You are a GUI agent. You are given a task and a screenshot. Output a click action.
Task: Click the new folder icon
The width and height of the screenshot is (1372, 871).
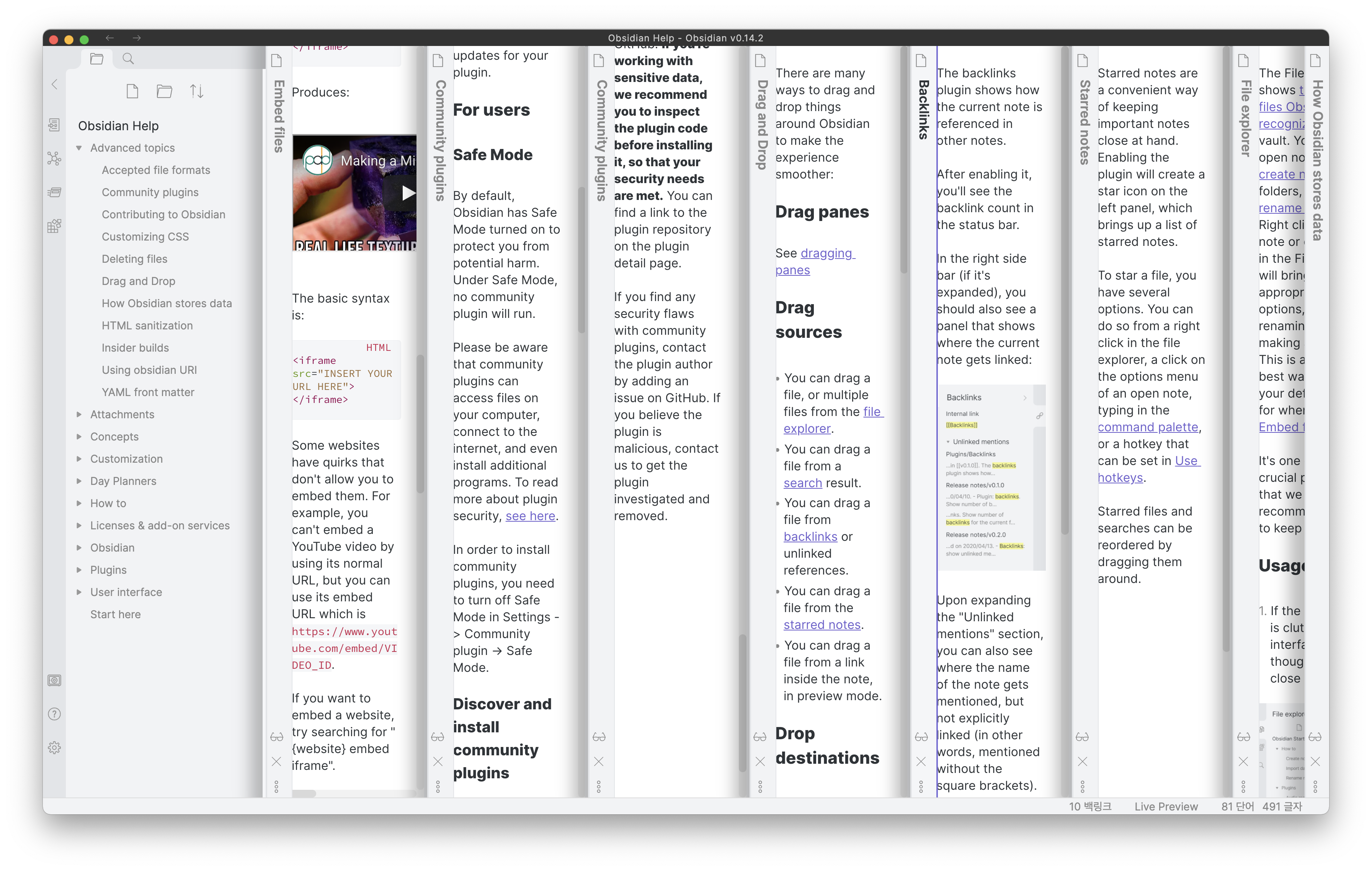[x=164, y=91]
